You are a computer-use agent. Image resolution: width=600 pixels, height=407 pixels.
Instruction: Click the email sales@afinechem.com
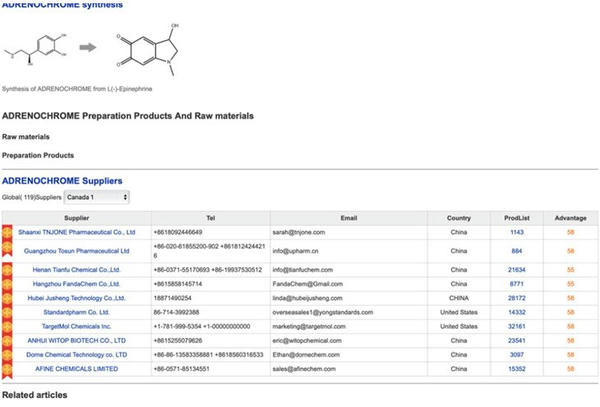click(304, 369)
